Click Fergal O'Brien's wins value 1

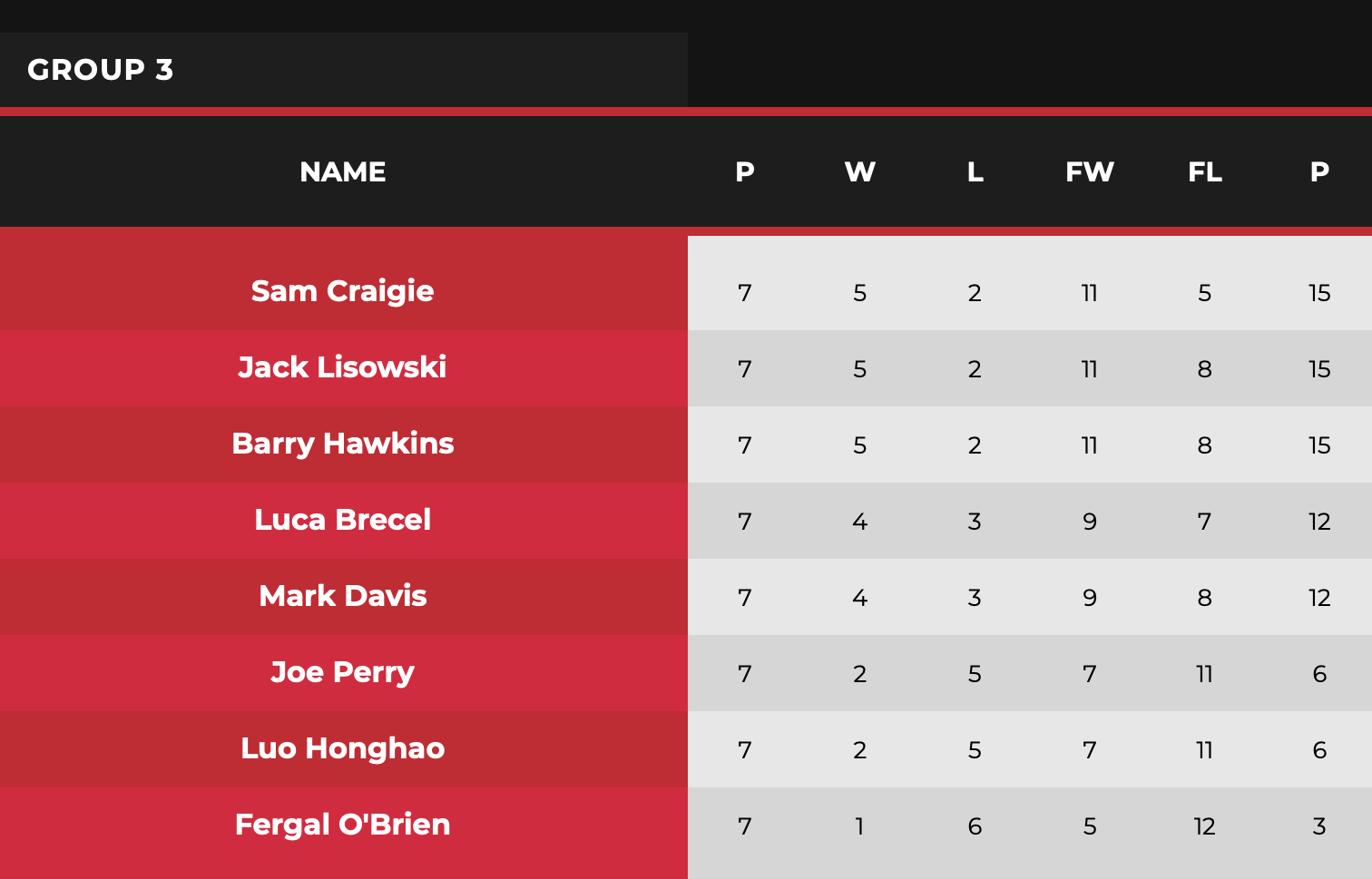tap(859, 826)
